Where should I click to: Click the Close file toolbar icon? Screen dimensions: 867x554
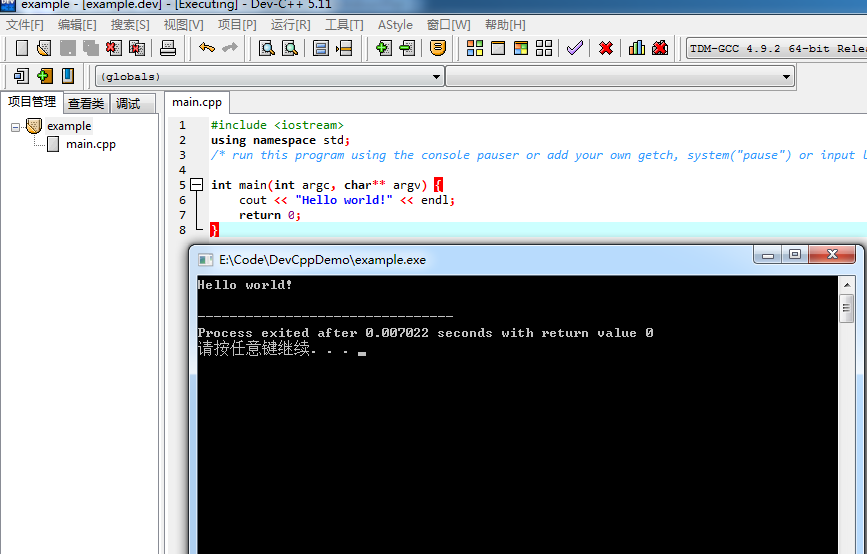[x=114, y=48]
